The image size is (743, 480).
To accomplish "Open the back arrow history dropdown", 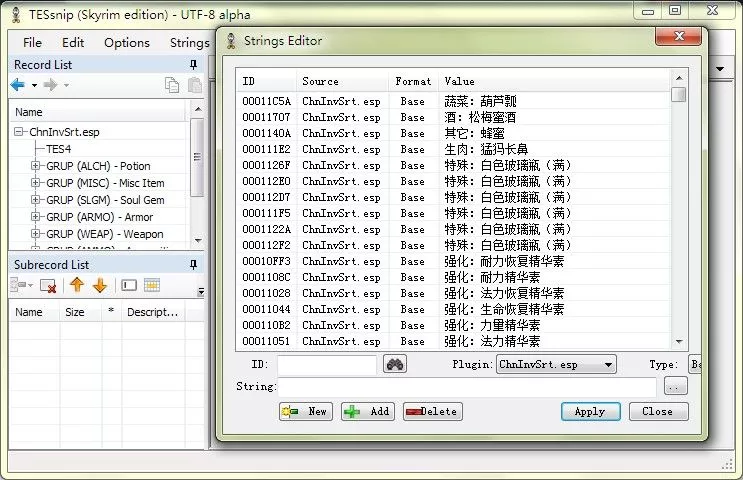I will click(34, 86).
